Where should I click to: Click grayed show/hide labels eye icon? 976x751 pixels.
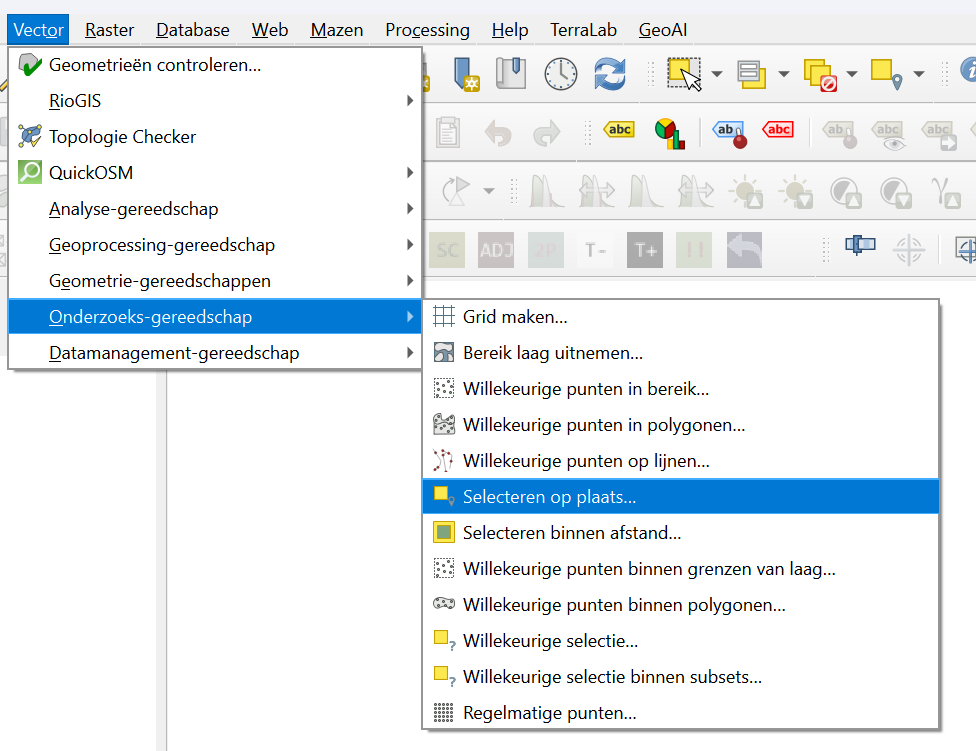point(888,135)
